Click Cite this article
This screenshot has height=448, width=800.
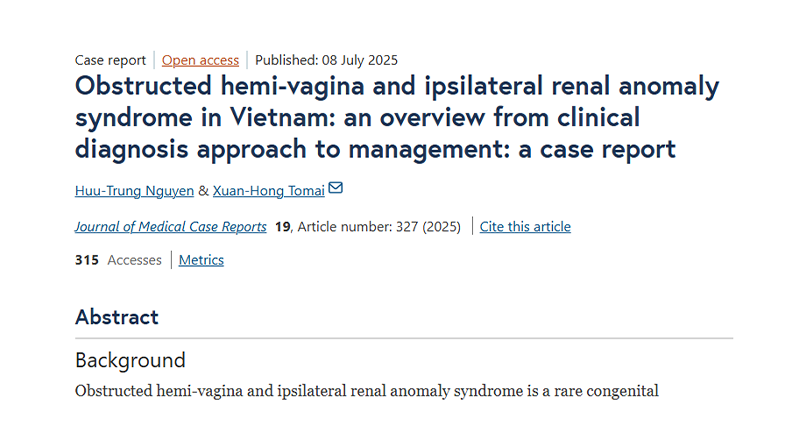click(525, 227)
